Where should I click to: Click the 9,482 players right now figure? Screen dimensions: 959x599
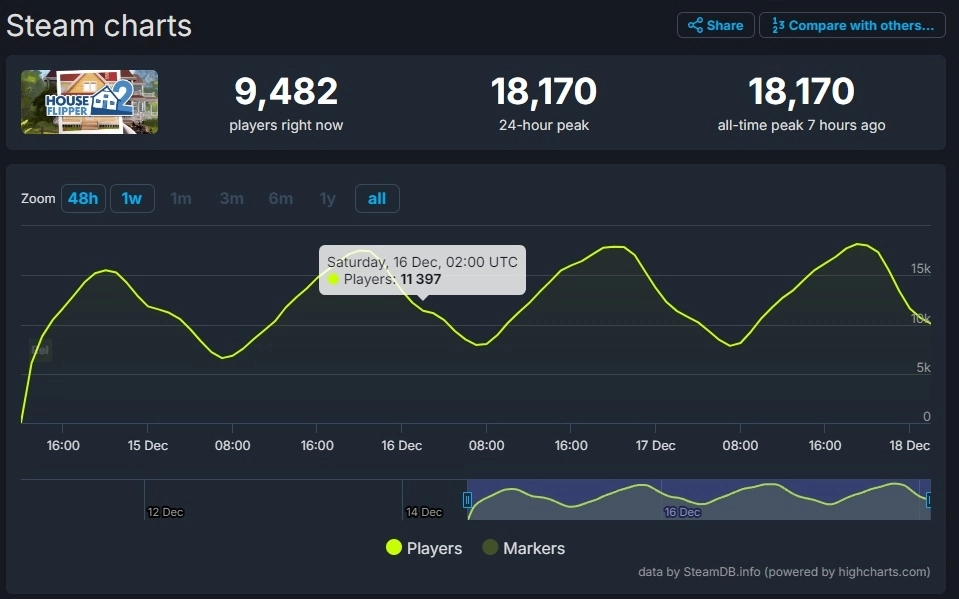[x=286, y=91]
